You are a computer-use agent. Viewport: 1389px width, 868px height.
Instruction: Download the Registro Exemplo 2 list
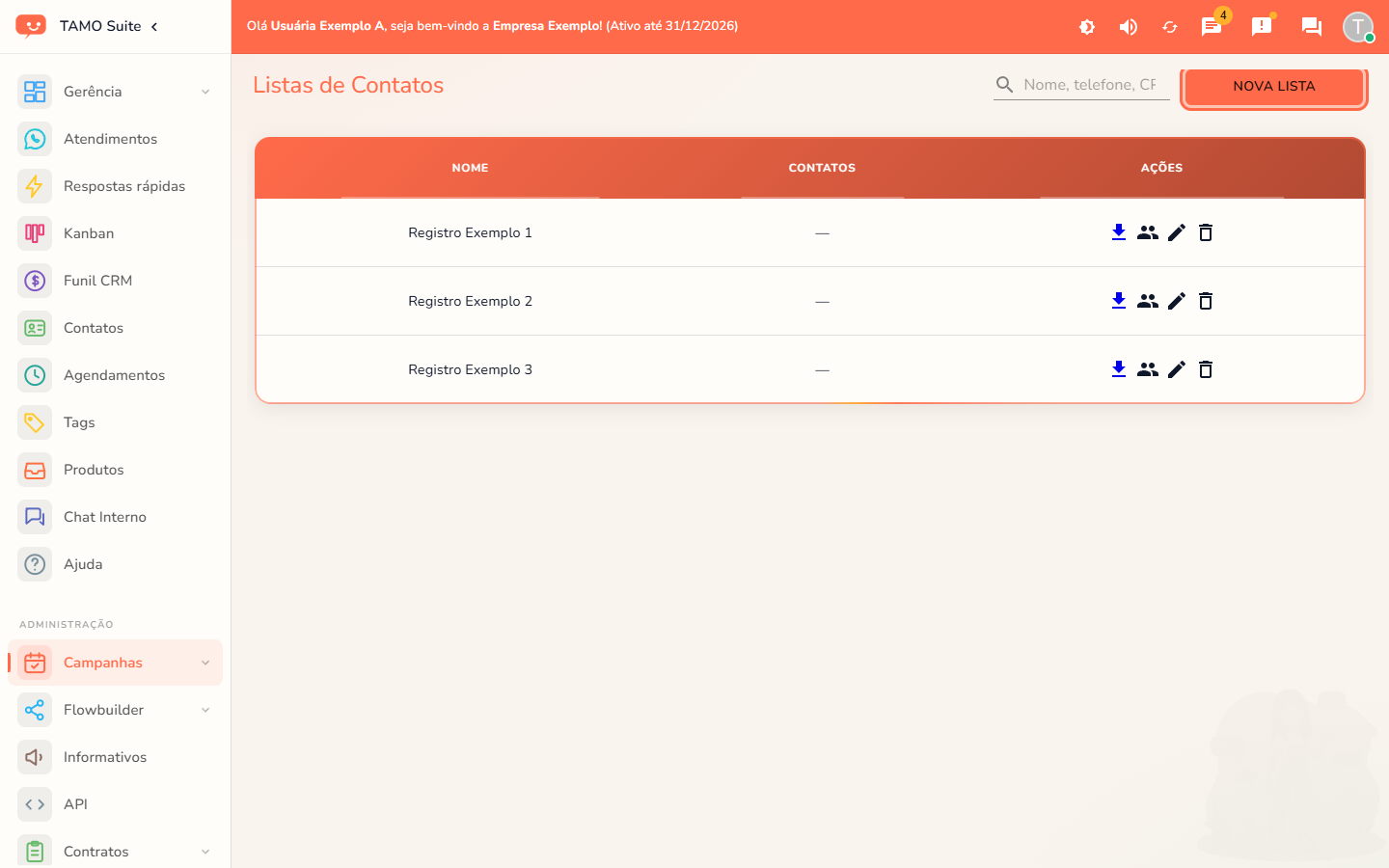pyautogui.click(x=1119, y=301)
